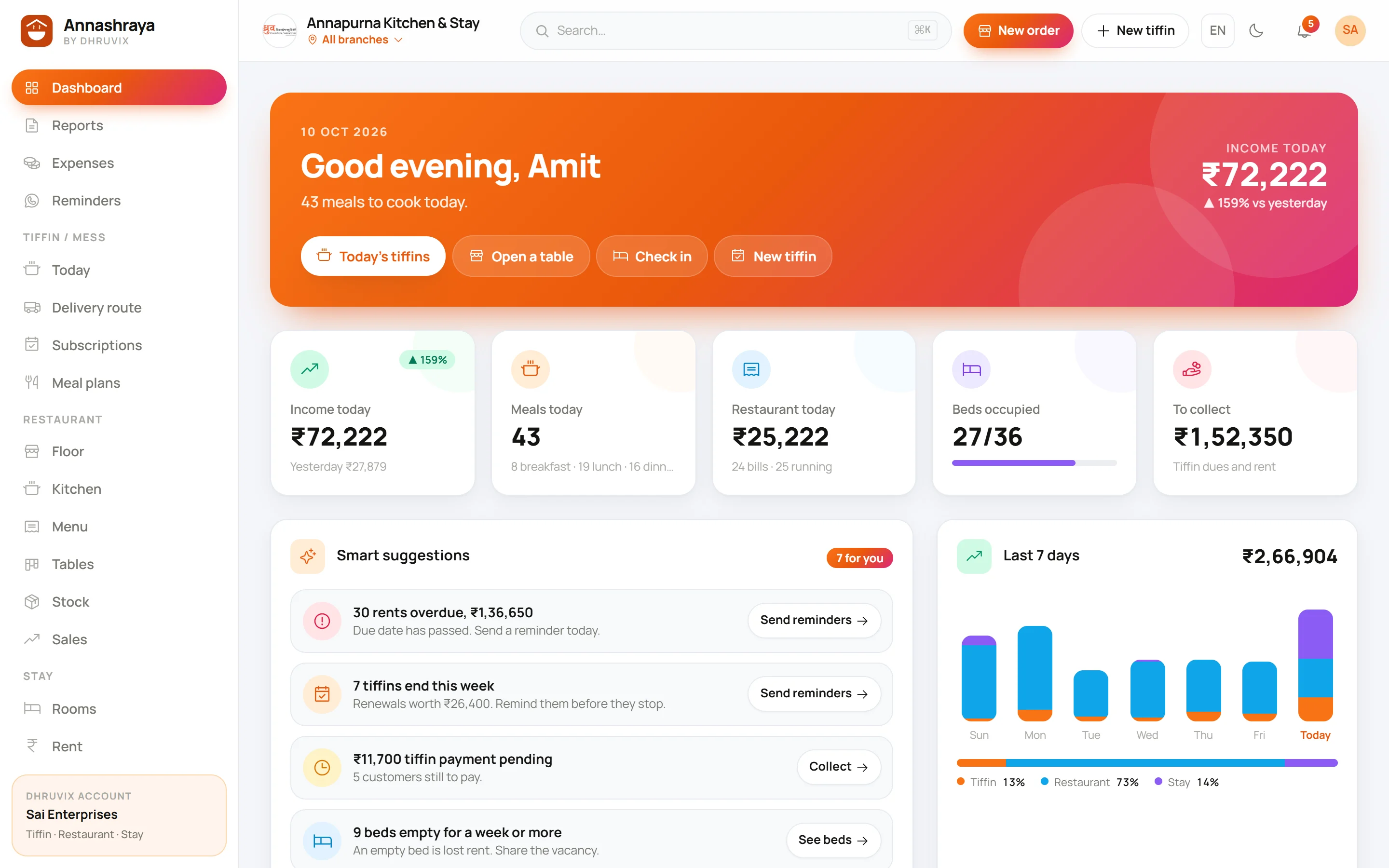Click the Annashraya logo icon

pyautogui.click(x=37, y=31)
